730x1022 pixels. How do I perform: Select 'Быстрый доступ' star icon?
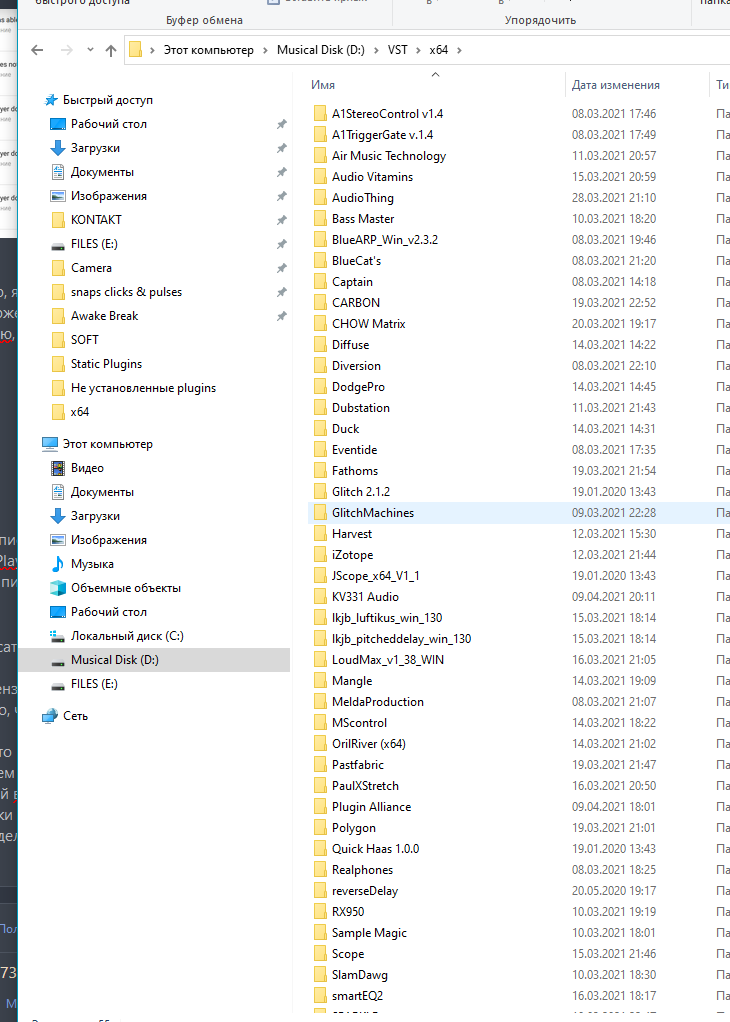click(51, 100)
